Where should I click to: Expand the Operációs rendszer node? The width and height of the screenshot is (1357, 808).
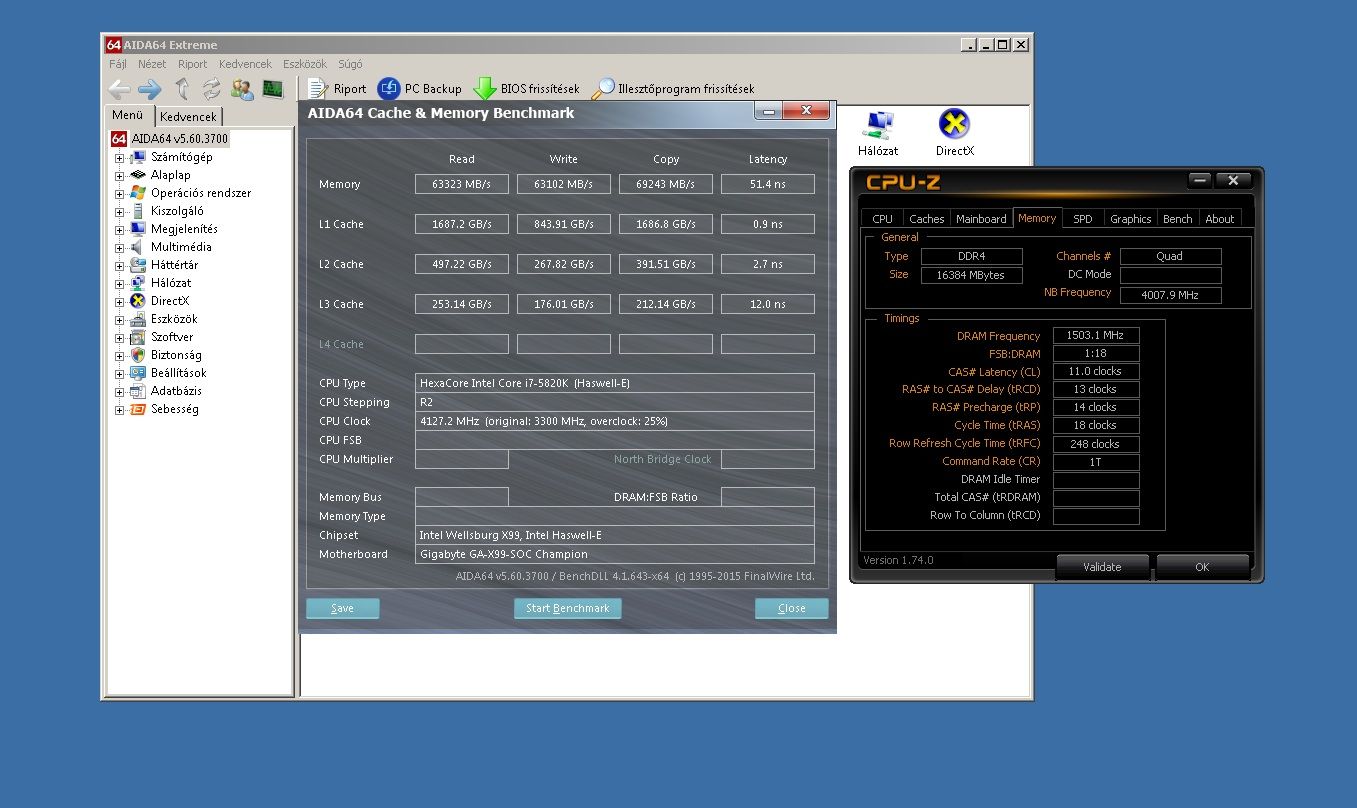click(120, 194)
